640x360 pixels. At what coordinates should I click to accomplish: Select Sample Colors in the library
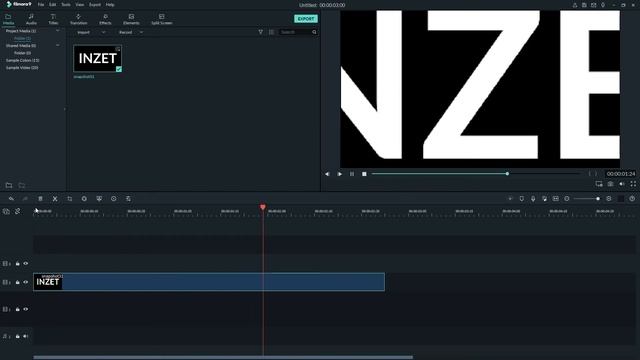(22, 60)
